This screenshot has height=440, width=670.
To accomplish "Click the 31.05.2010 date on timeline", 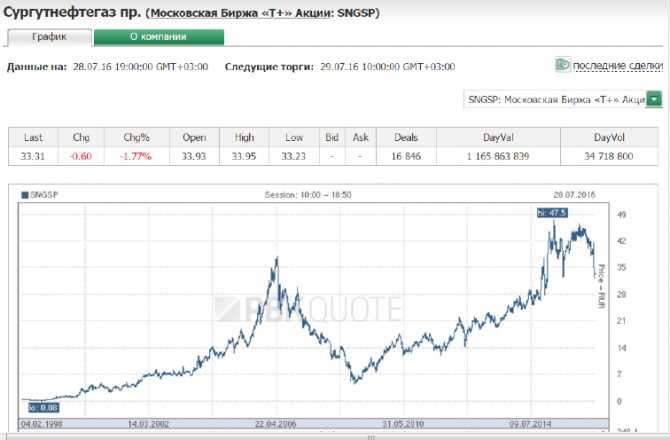I will (403, 424).
